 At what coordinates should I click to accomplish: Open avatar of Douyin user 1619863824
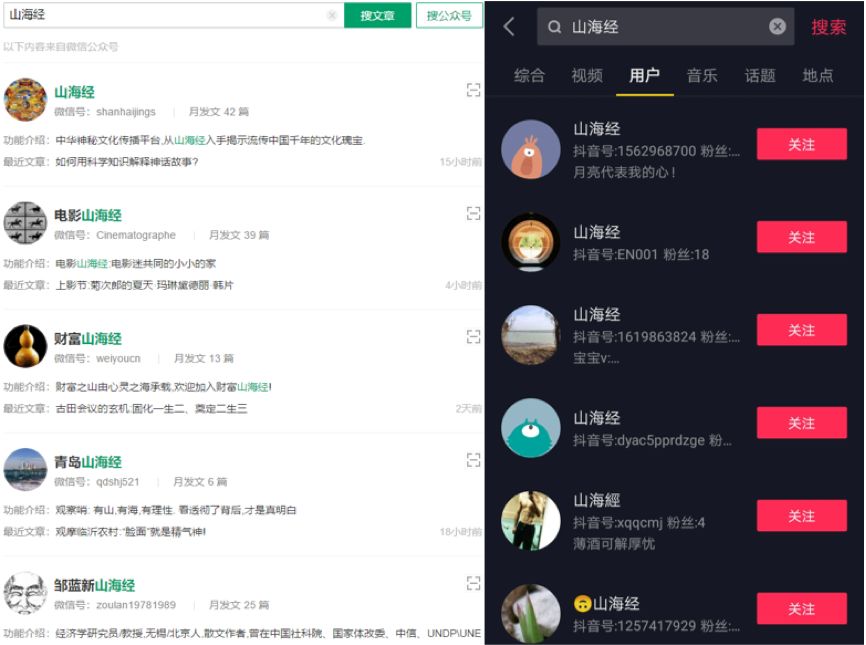tap(531, 335)
